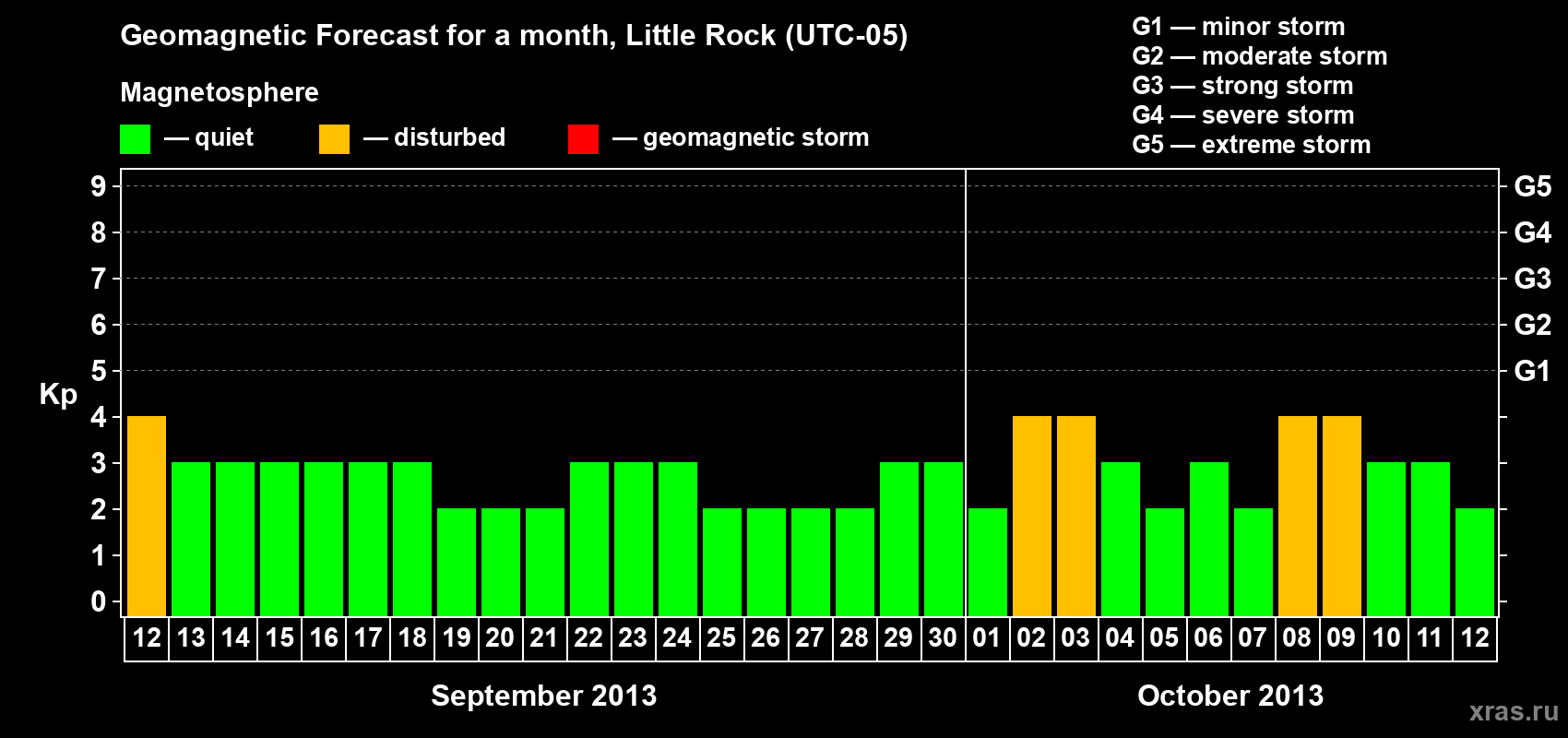This screenshot has height=738, width=1568.
Task: Click the orange disturbed legend swatch
Action: pyautogui.click(x=335, y=139)
